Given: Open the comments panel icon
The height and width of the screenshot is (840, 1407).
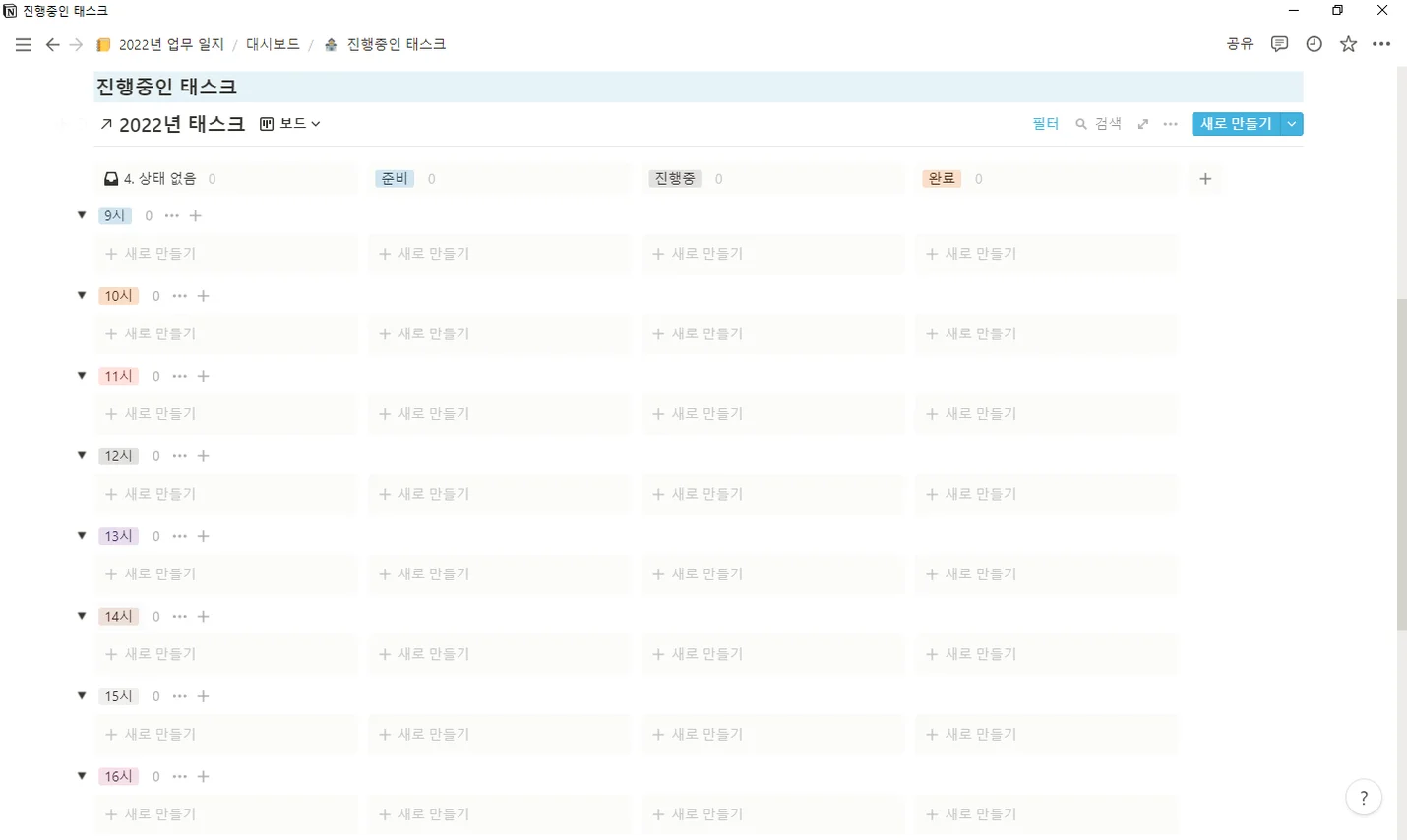Looking at the screenshot, I should tap(1279, 44).
